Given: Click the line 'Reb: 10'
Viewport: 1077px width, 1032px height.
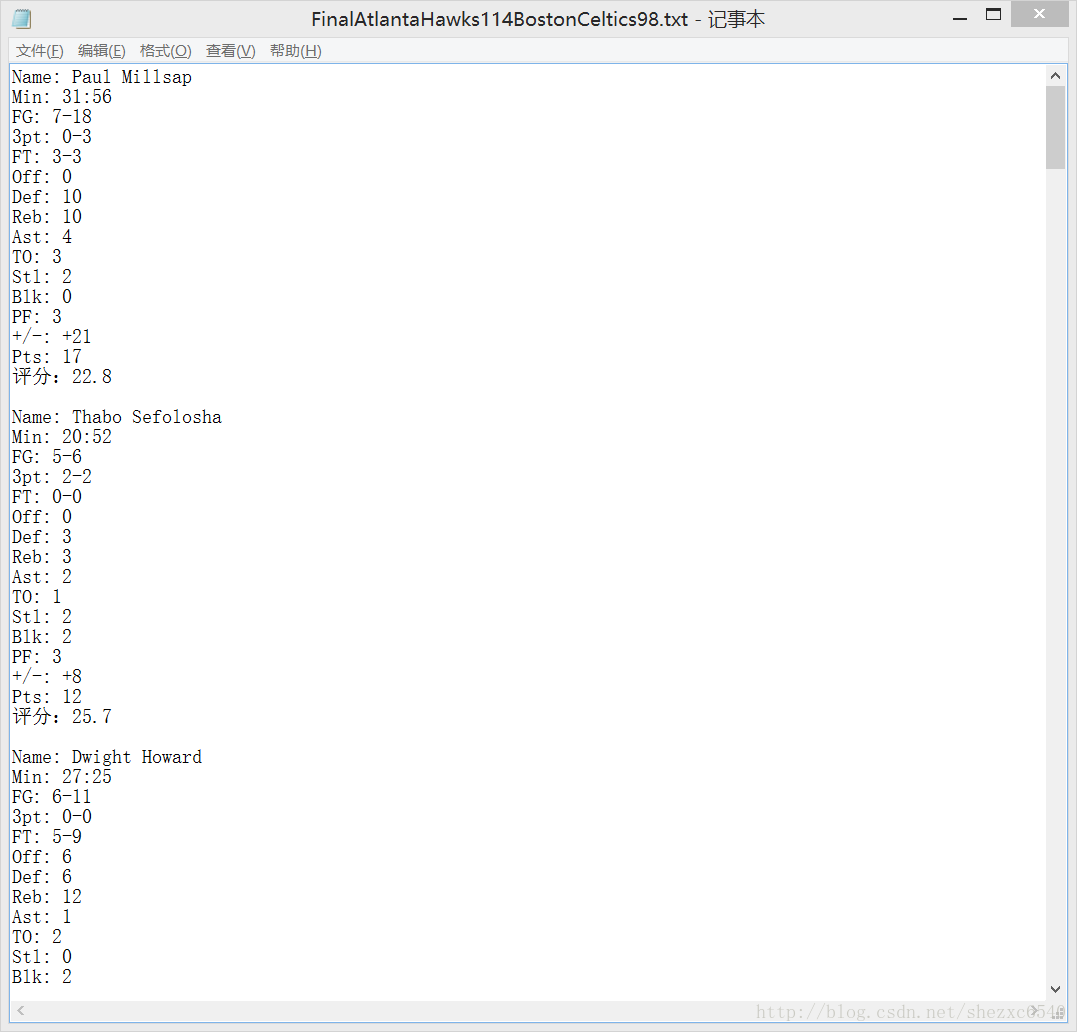Looking at the screenshot, I should point(47,217).
